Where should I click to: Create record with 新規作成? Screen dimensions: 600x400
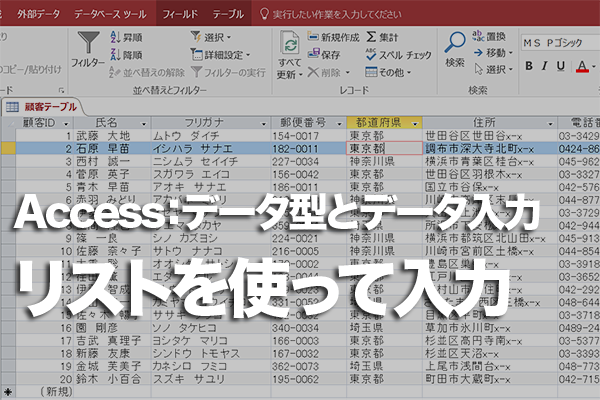(333, 37)
